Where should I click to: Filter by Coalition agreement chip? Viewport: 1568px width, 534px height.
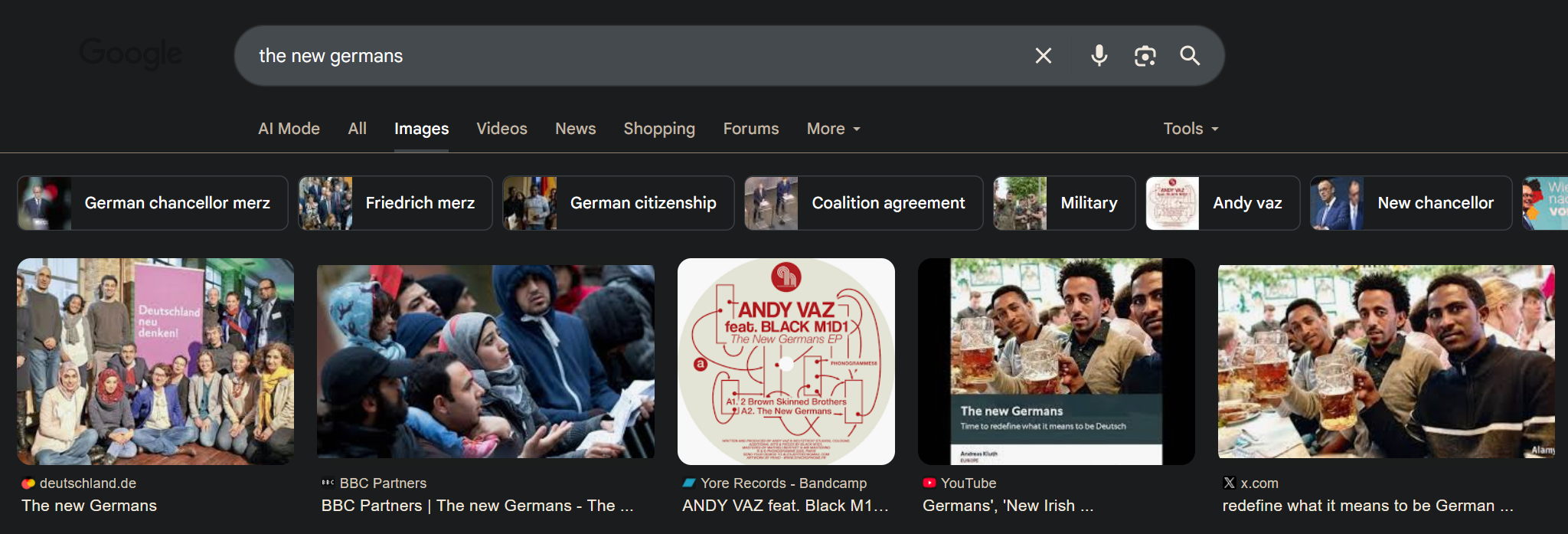864,203
